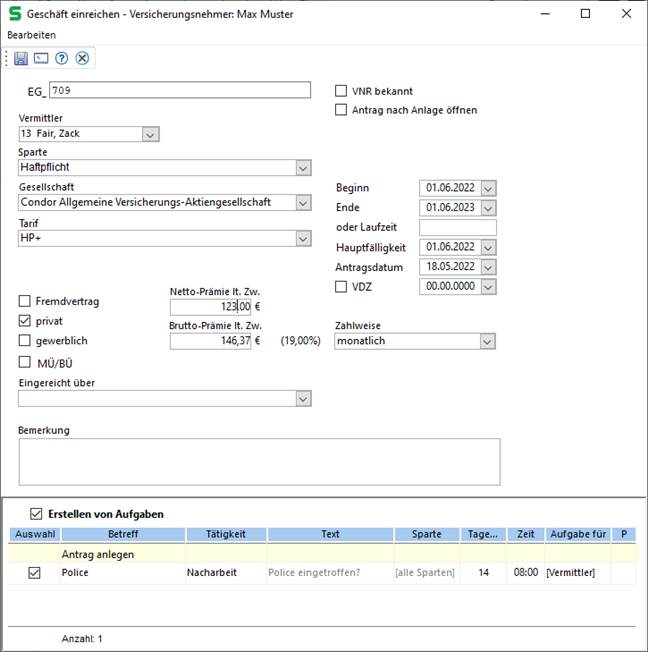Image resolution: width=648 pixels, height=652 pixels.
Task: Check Antrag nach Anlage öffnen
Action: tap(341, 110)
